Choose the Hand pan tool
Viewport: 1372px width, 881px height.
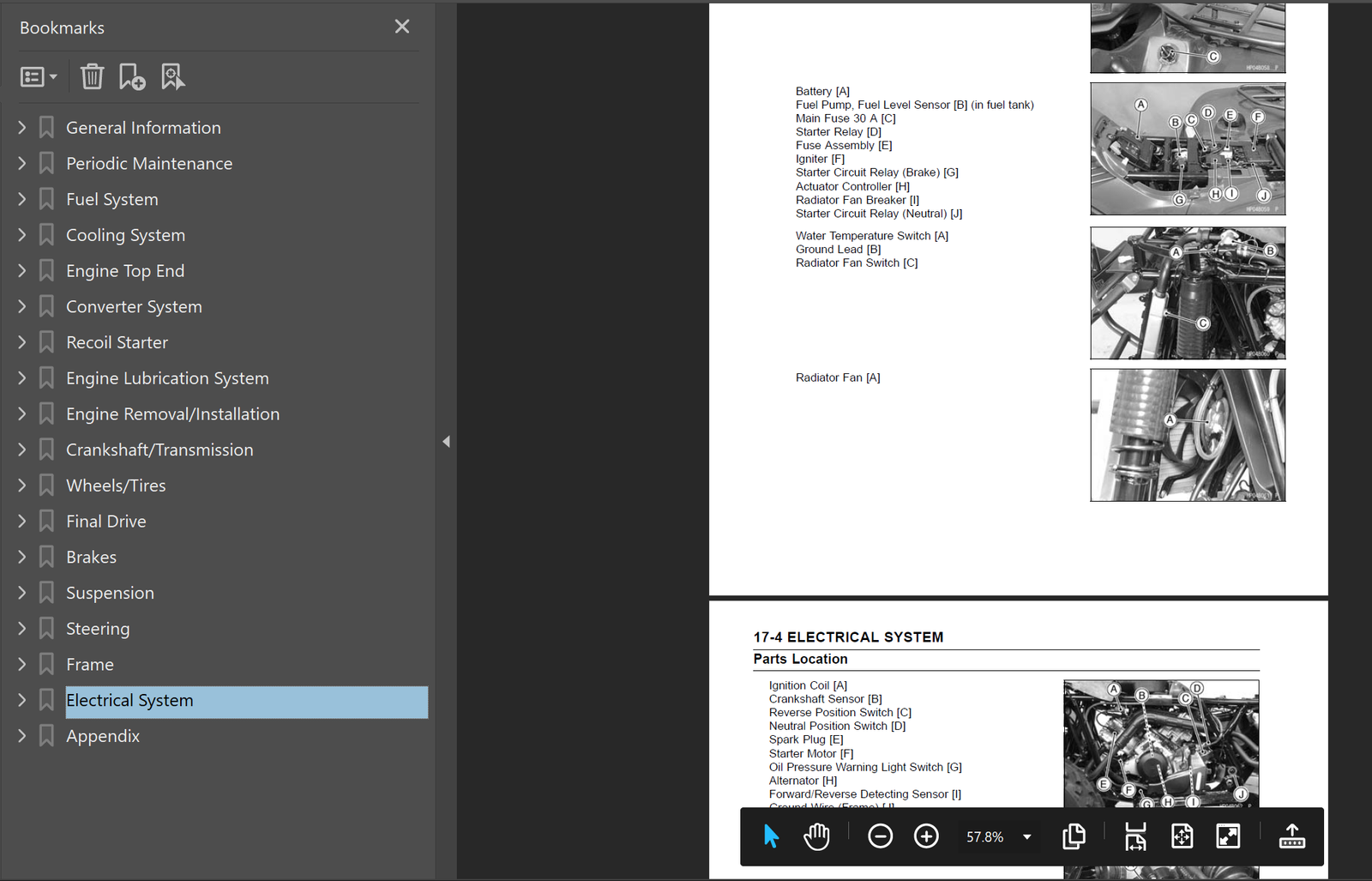point(816,836)
